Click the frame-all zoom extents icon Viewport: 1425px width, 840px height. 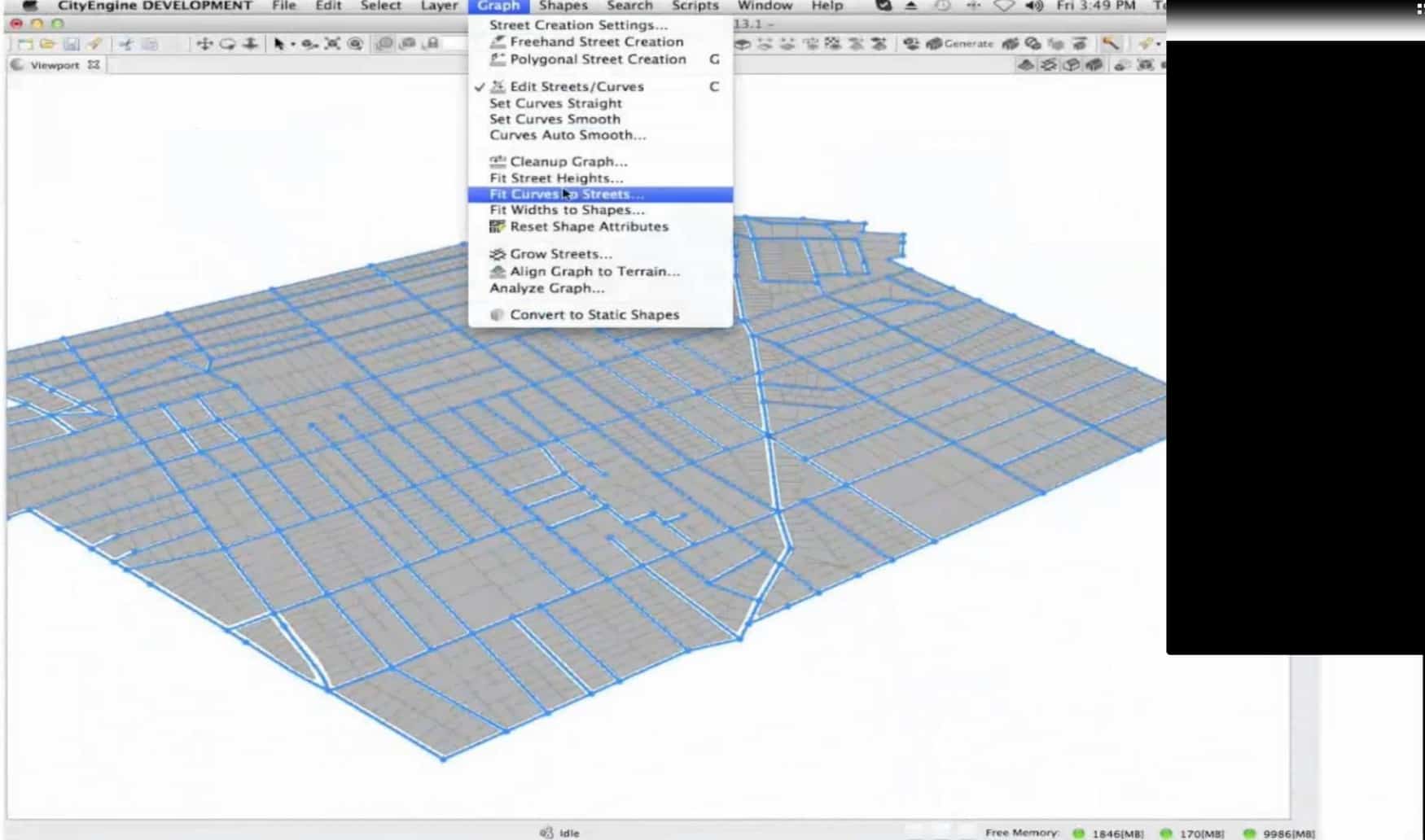(x=332, y=44)
